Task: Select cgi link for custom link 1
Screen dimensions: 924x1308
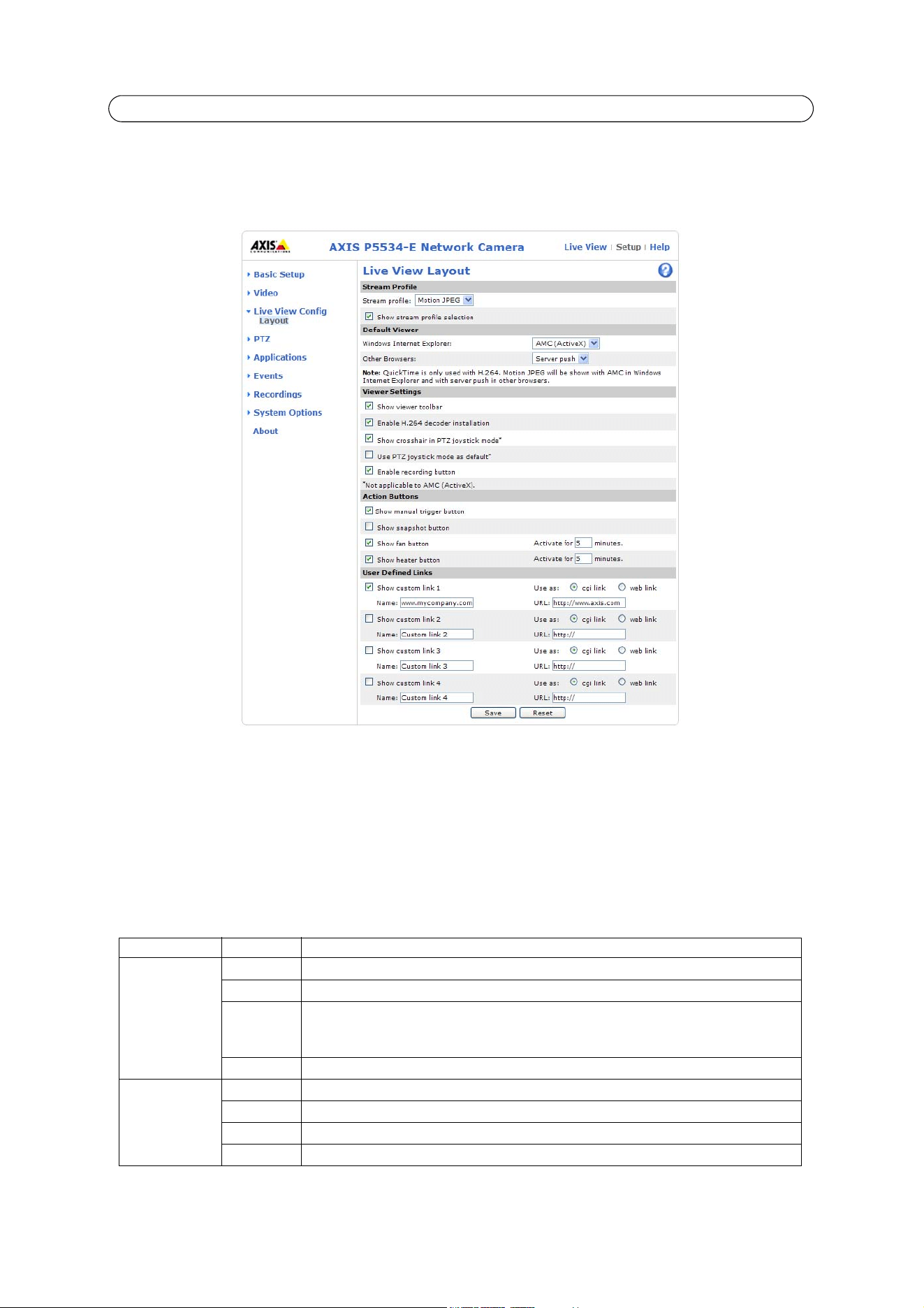Action: coord(574,588)
